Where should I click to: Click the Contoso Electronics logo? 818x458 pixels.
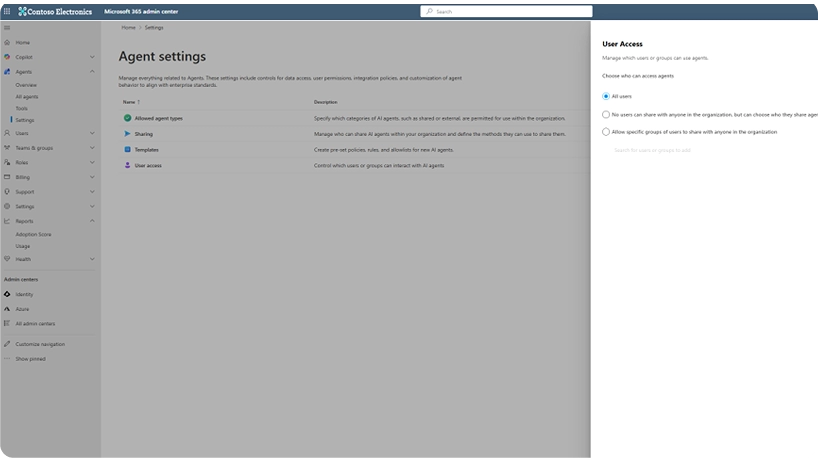[55, 11]
